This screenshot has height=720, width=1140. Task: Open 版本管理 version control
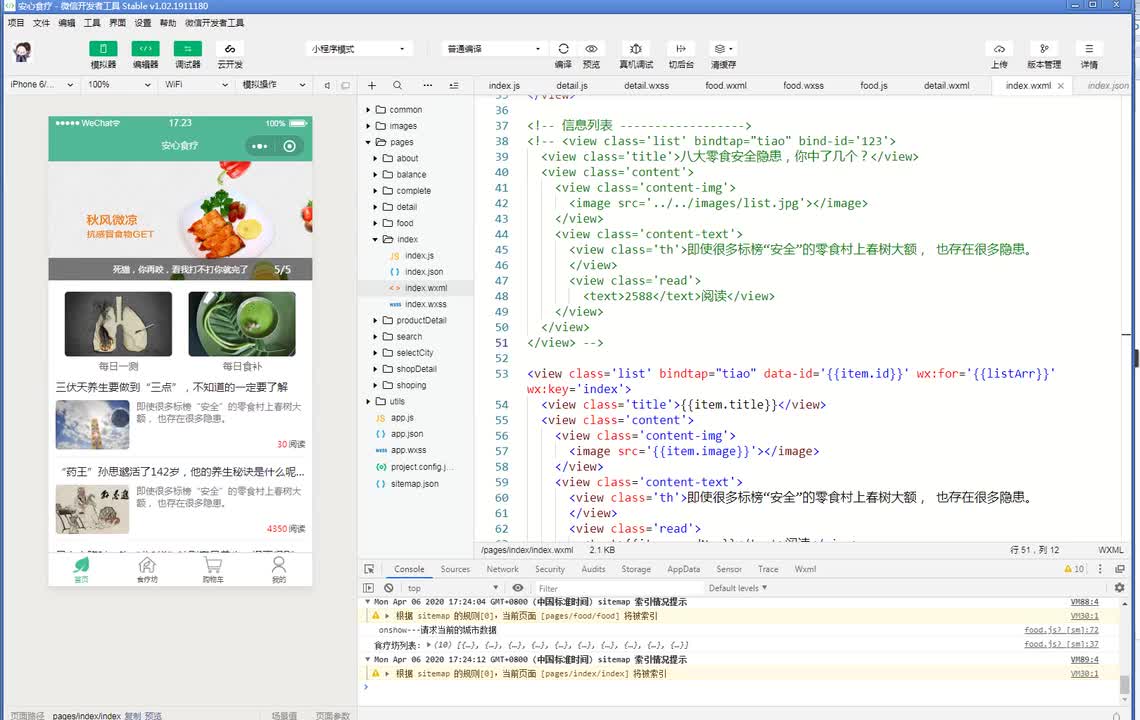1044,49
